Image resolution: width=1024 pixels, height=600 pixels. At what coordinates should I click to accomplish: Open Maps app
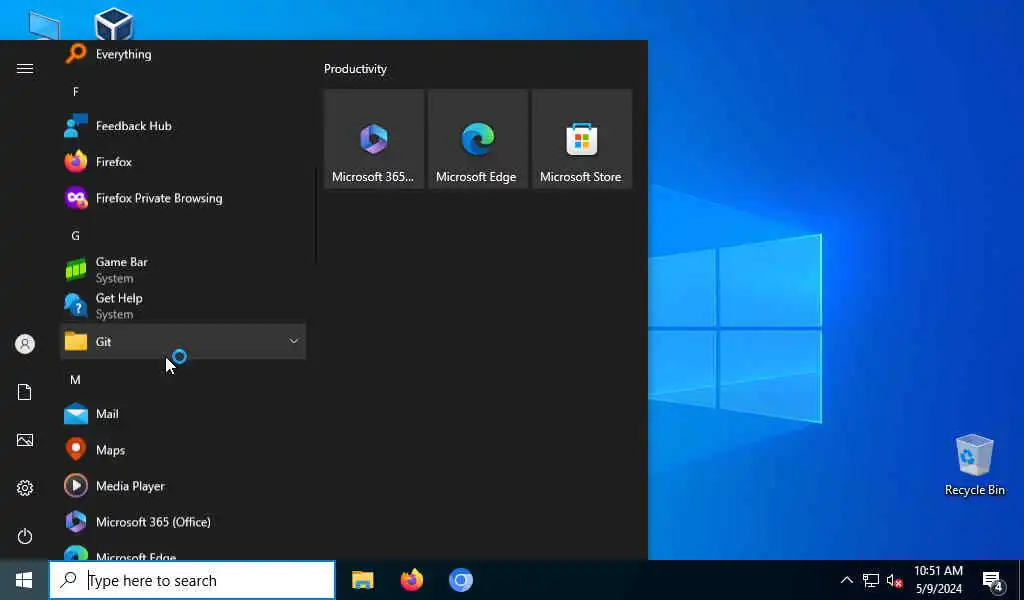pos(183,450)
